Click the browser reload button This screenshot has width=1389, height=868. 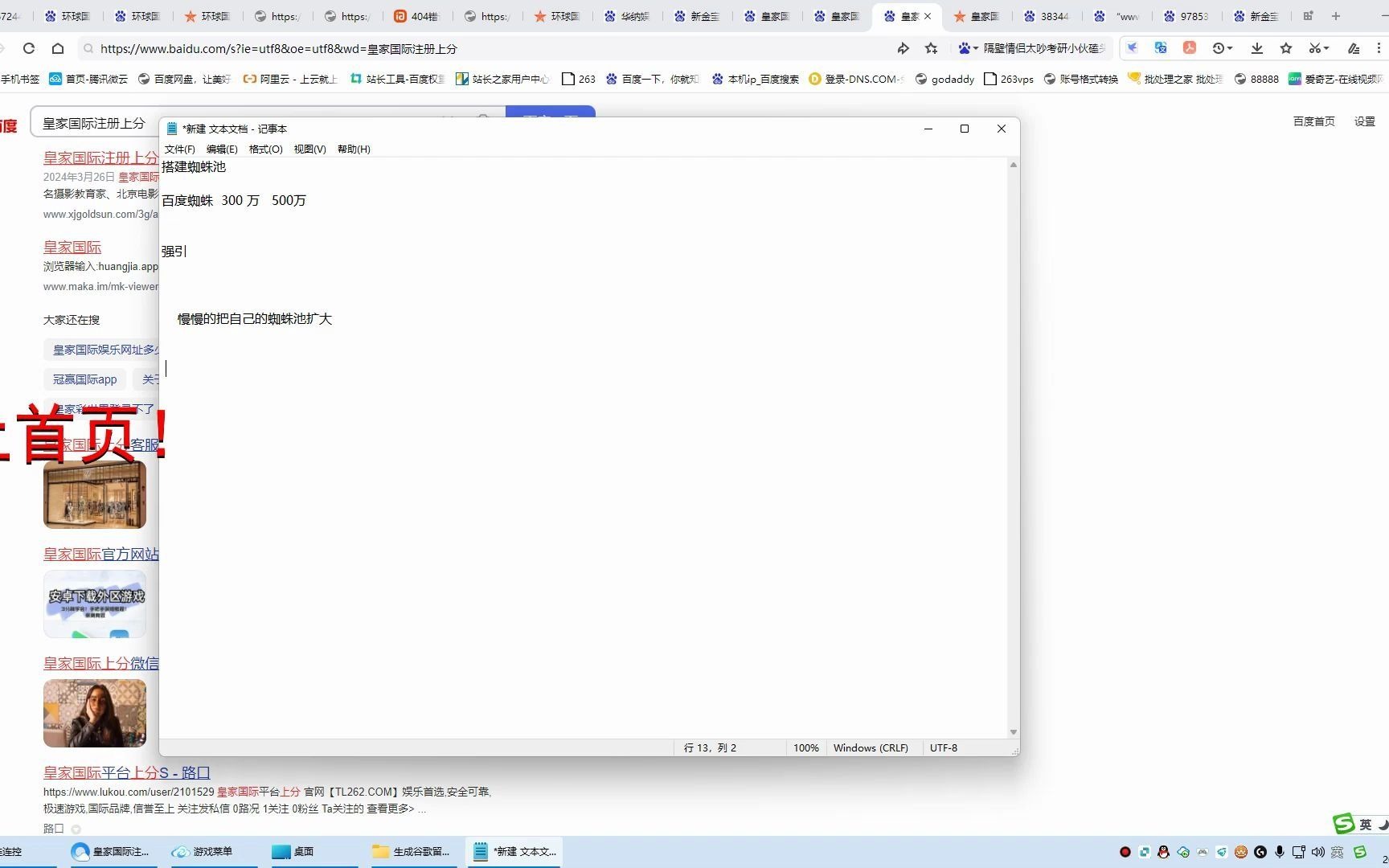point(29,48)
